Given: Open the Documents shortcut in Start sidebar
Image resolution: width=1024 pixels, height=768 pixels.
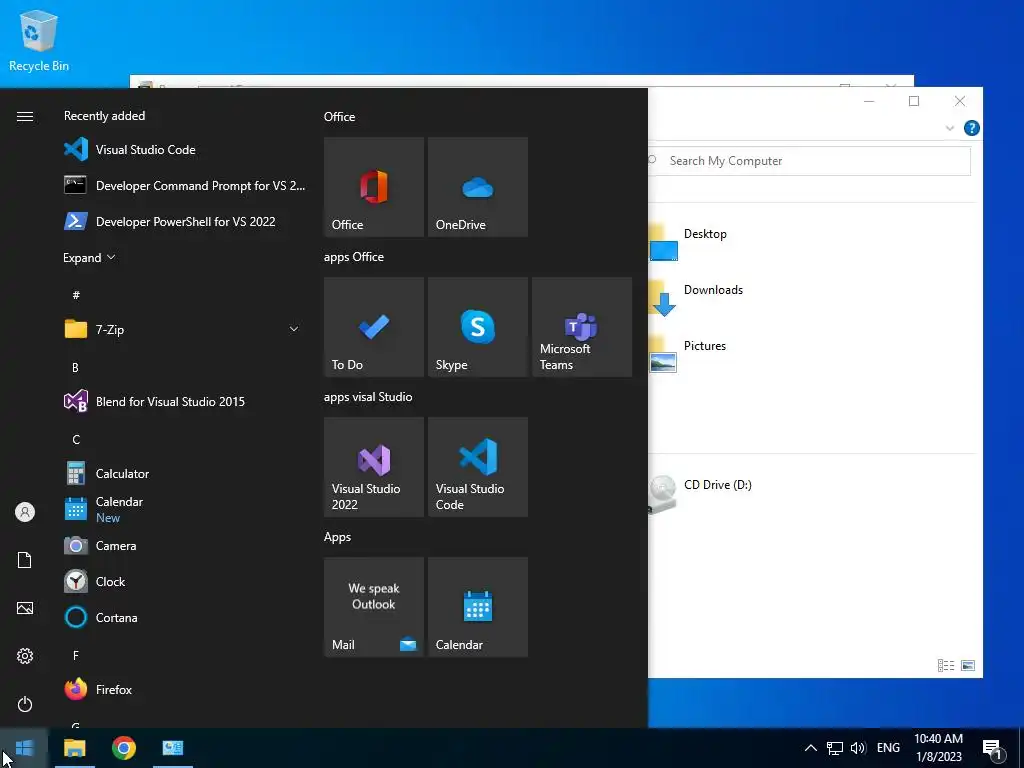Looking at the screenshot, I should (25, 560).
